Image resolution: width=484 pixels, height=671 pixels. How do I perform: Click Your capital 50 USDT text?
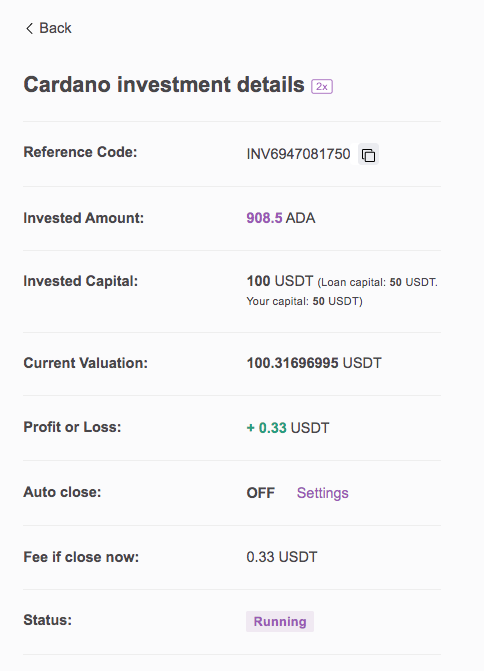304,301
